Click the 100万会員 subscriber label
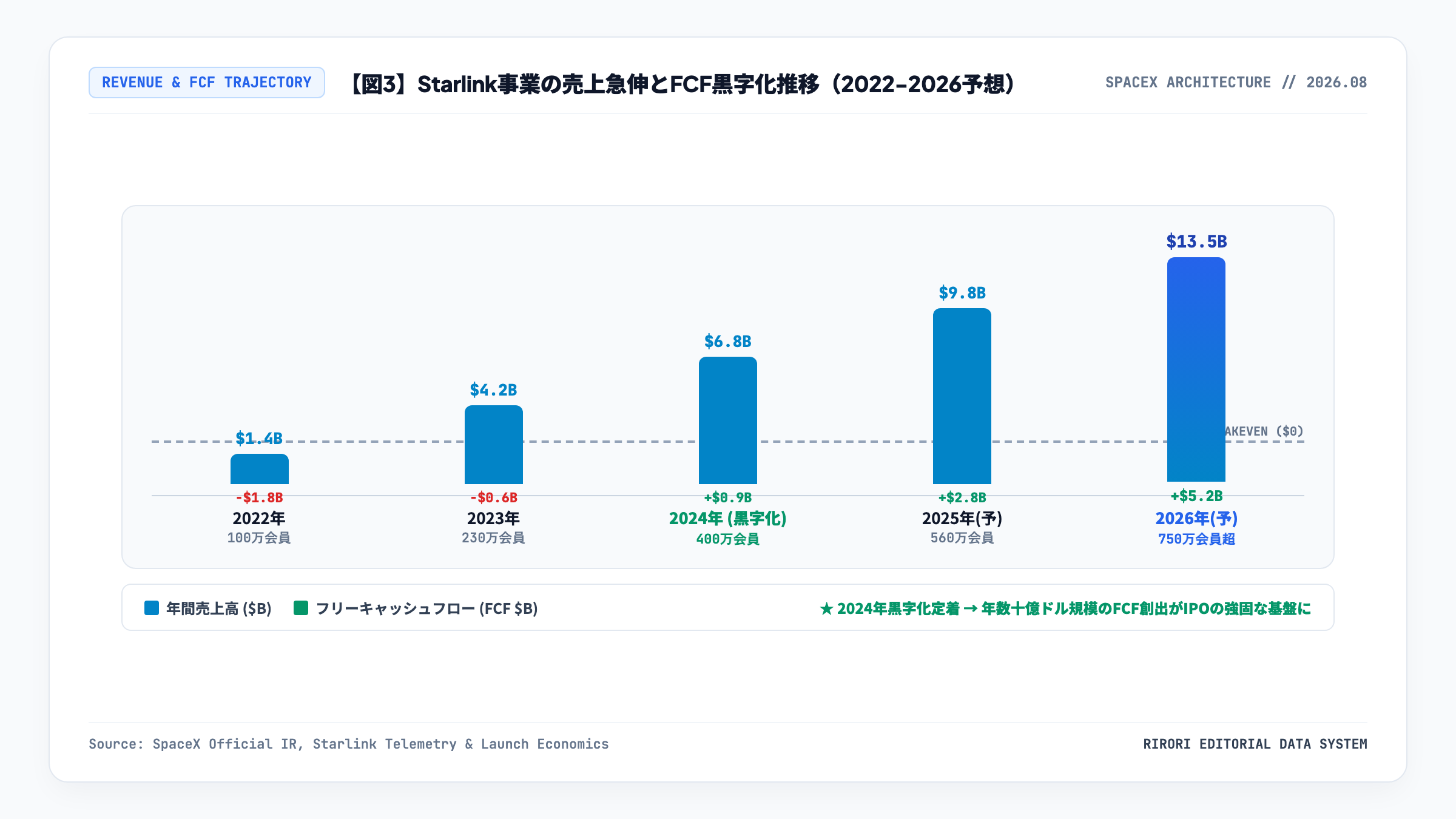This screenshot has width=1456, height=819. (x=259, y=538)
